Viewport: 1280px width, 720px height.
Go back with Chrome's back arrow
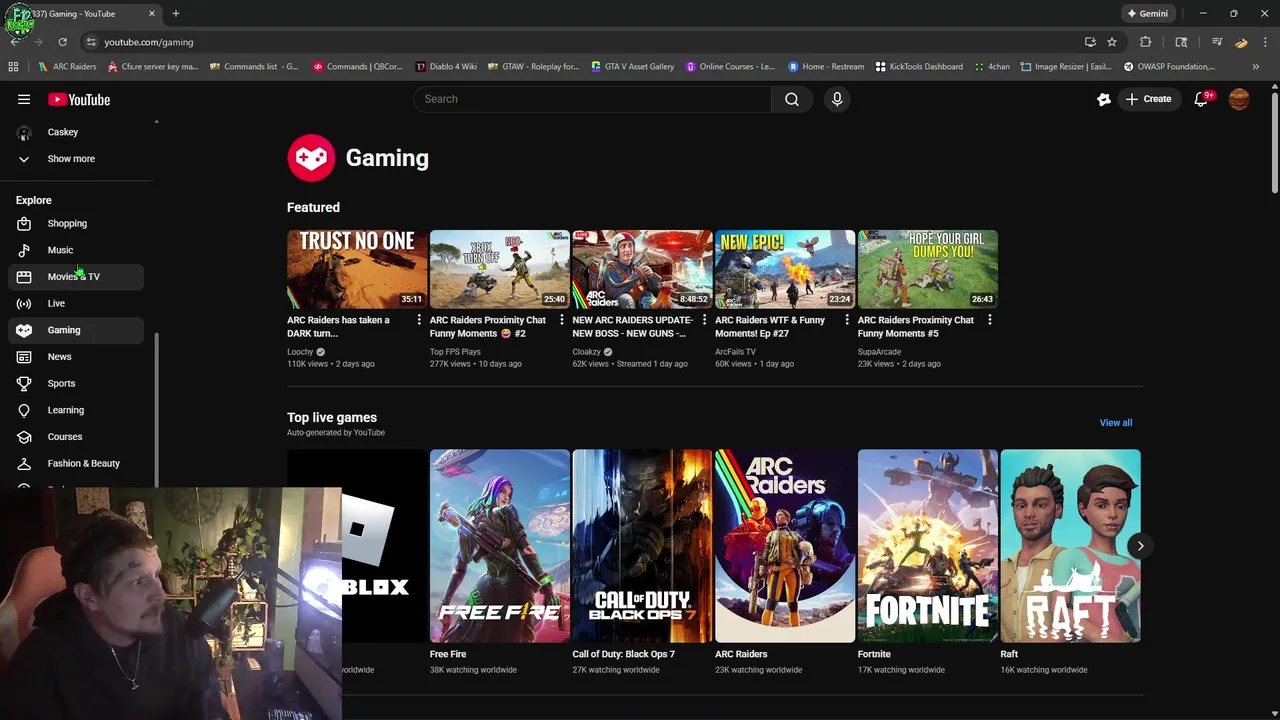point(15,42)
